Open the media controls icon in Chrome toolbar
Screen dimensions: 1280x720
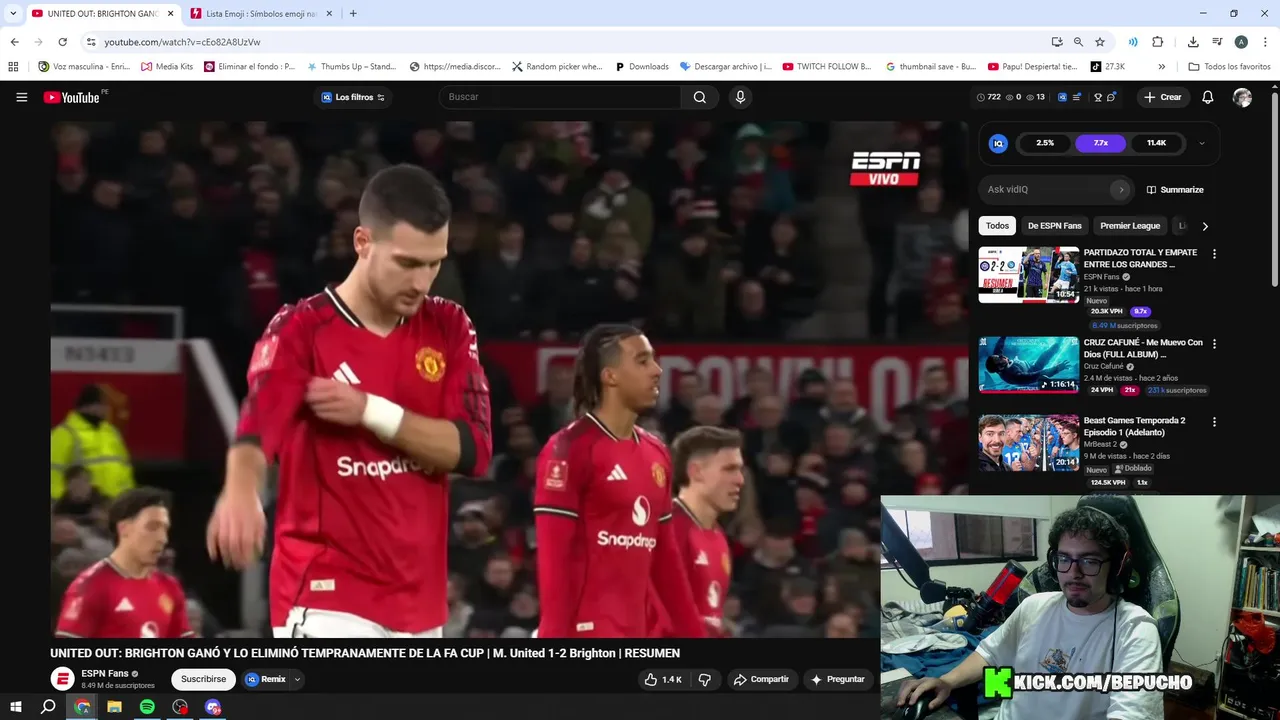pos(1217,42)
